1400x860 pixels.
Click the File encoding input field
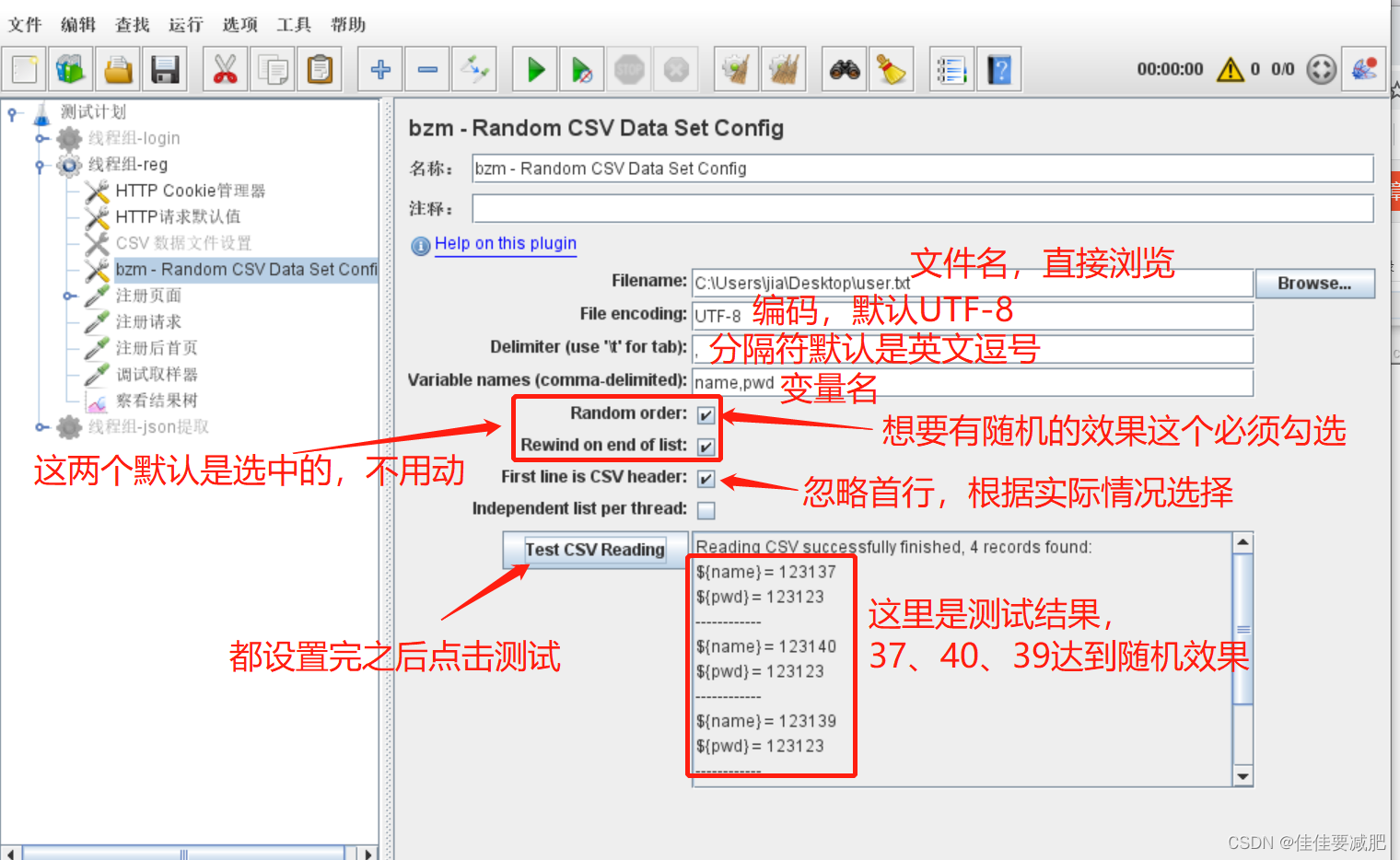[972, 316]
